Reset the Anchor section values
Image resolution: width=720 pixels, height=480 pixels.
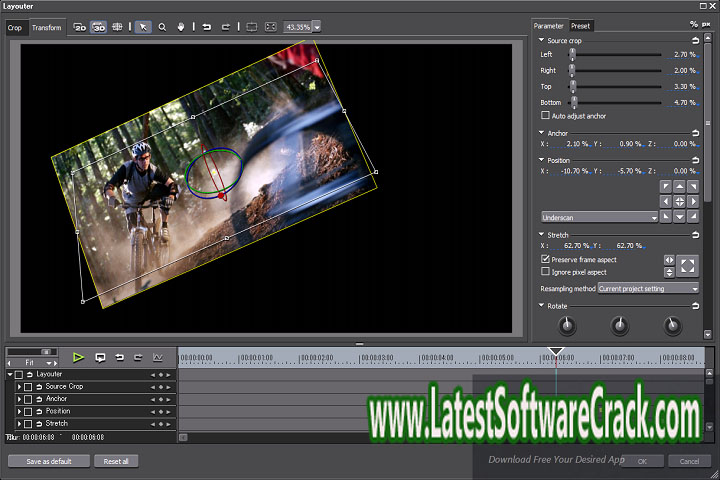click(x=695, y=133)
